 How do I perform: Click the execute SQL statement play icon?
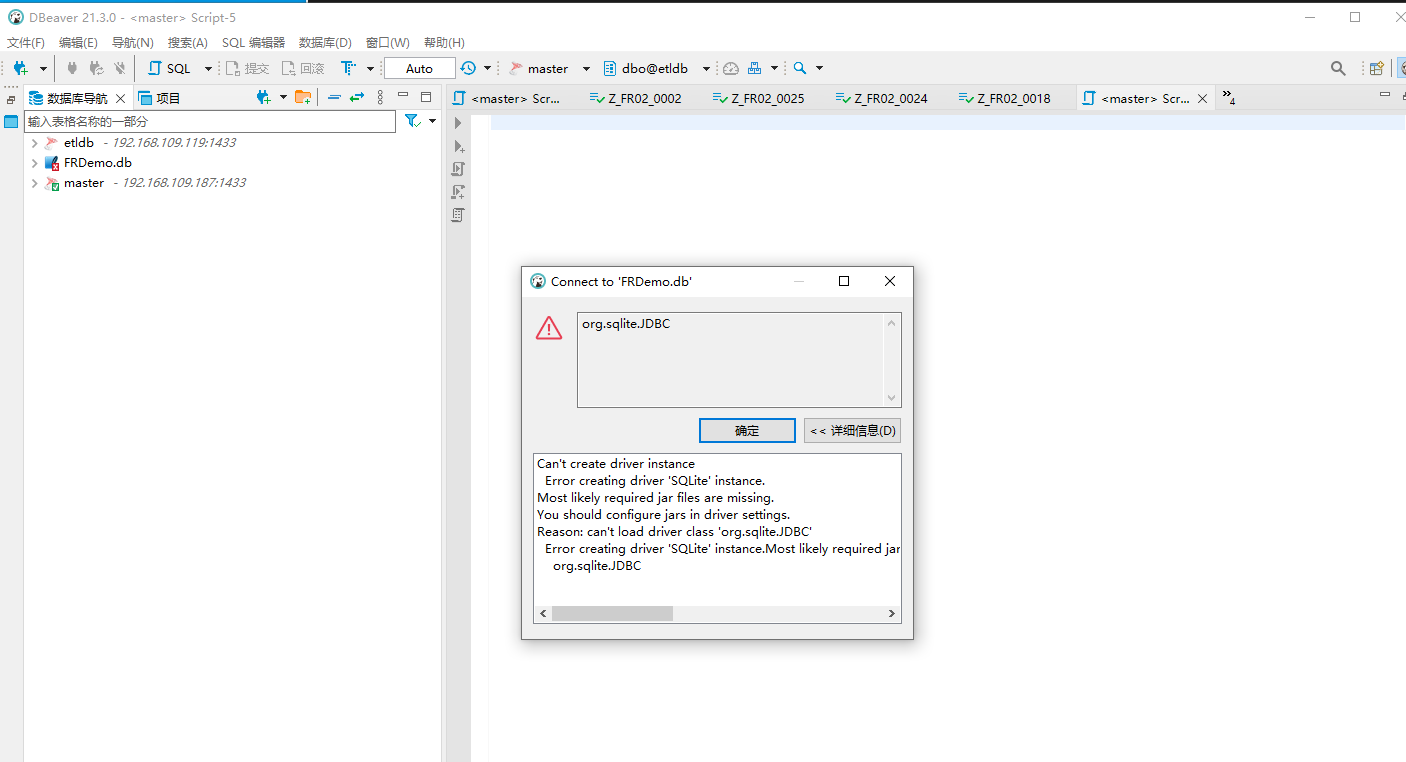coord(458,123)
